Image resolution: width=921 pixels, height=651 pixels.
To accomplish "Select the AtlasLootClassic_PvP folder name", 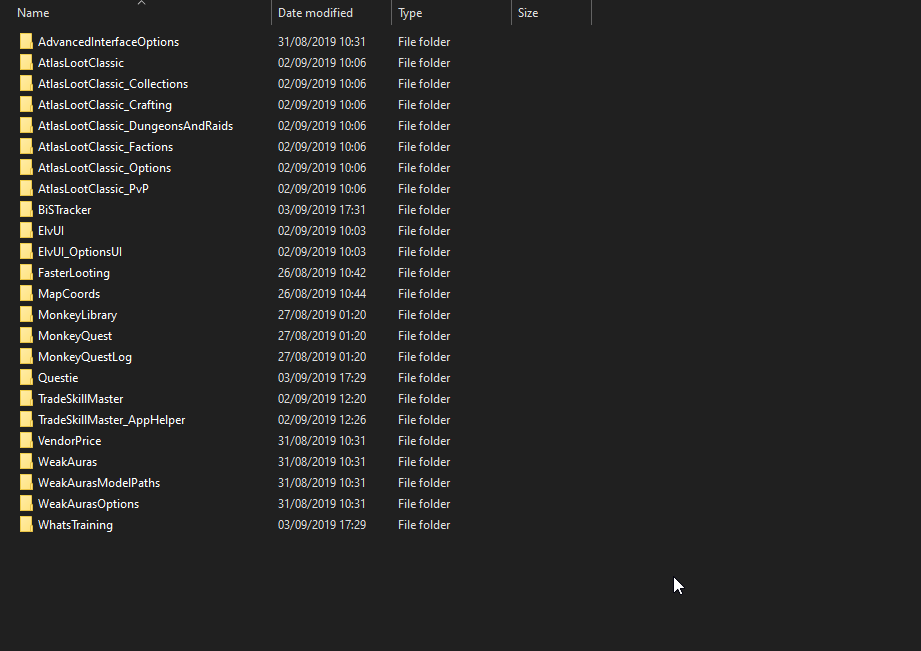I will point(93,189).
